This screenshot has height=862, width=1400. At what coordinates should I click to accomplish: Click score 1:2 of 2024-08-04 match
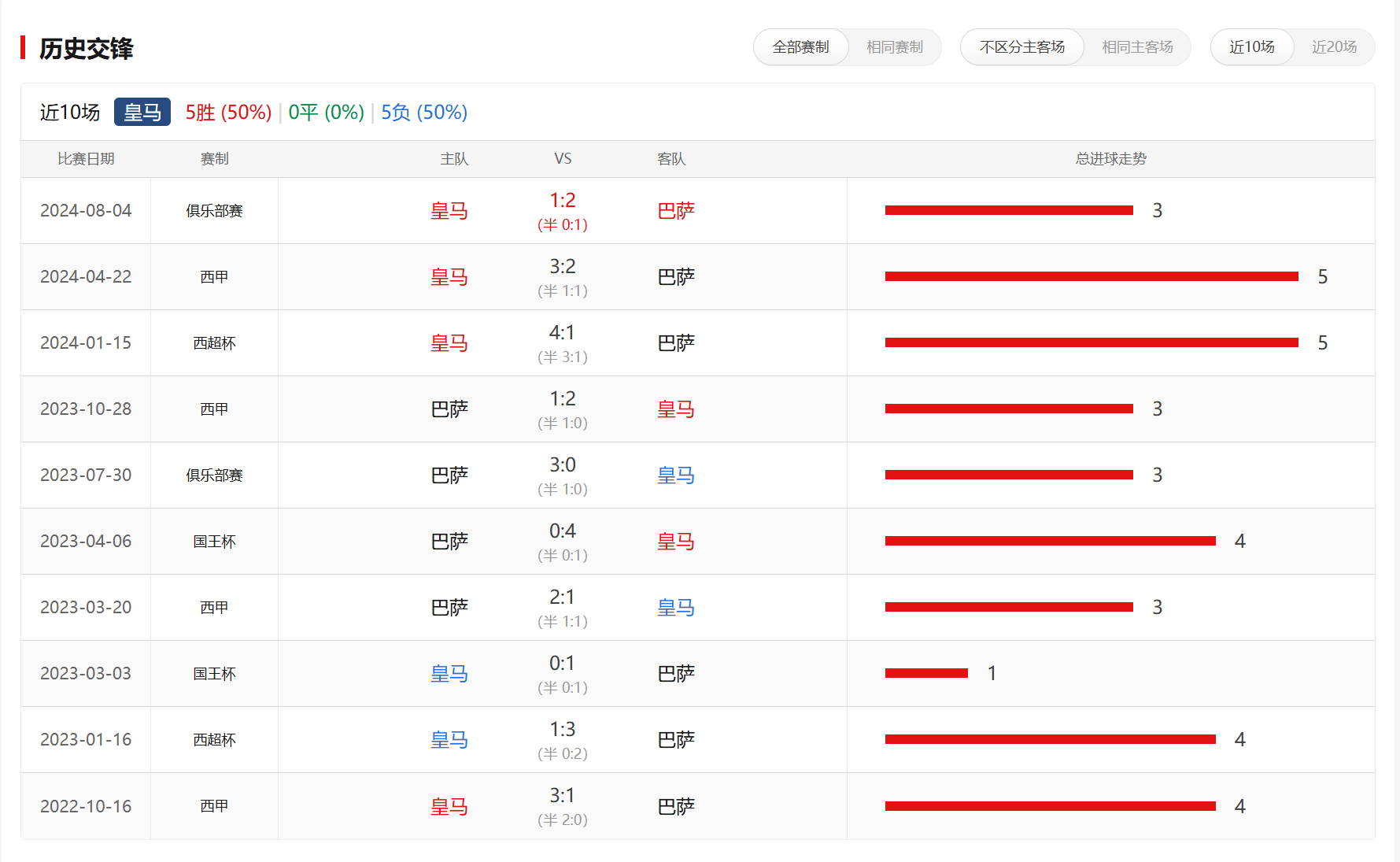pos(563,201)
